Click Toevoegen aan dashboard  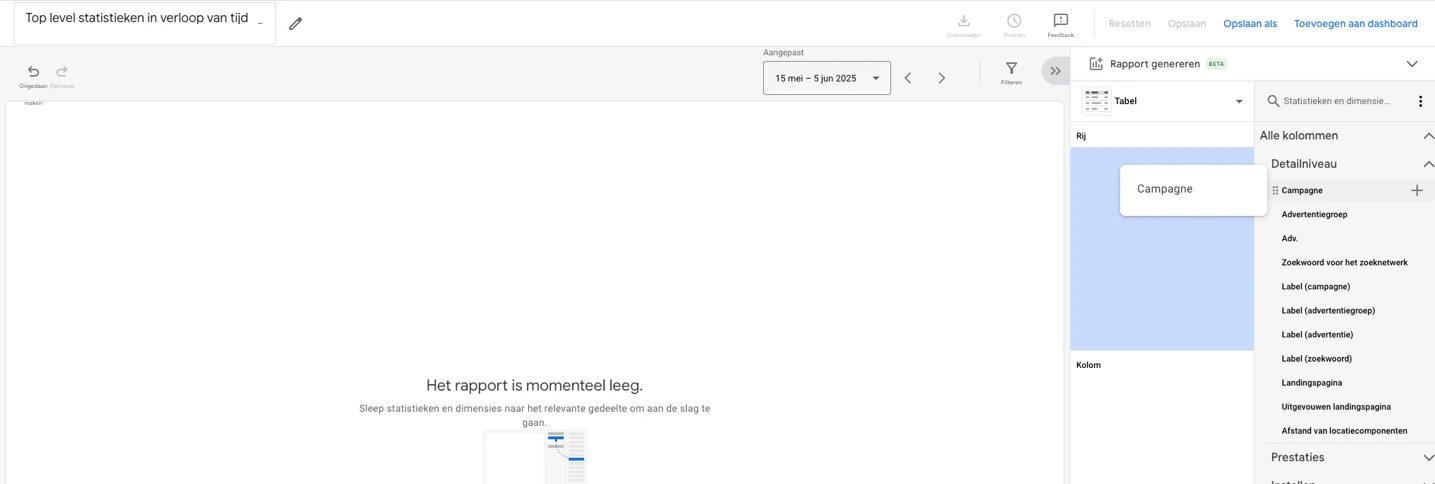[x=1355, y=23]
